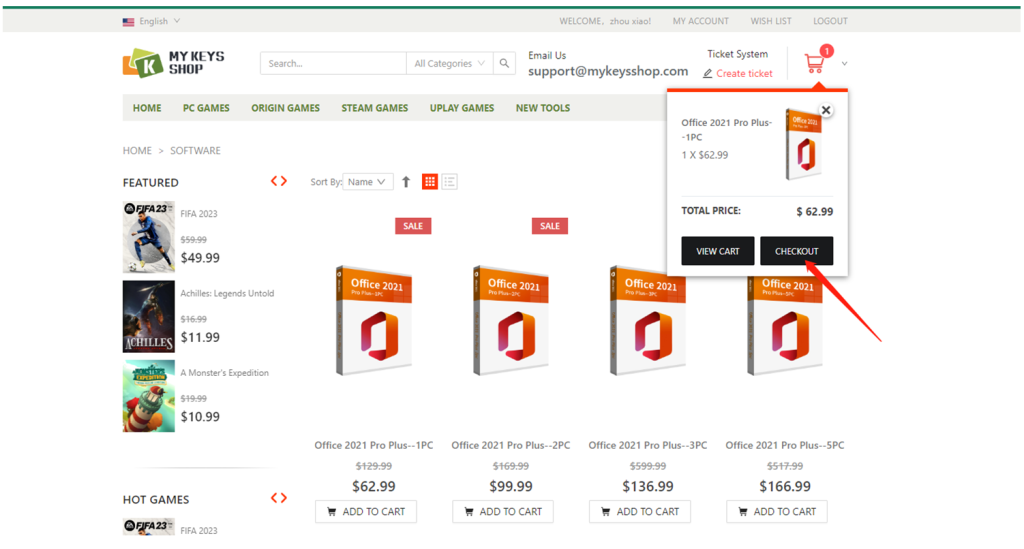This screenshot has width=1024, height=549.
Task: Add Office 2021 Pro Plus--1PC to cart
Action: point(366,512)
